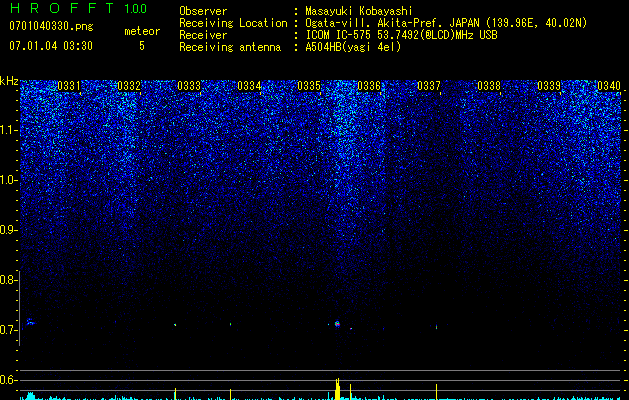Click the date stamp 07.01.04 03:30

[51, 46]
